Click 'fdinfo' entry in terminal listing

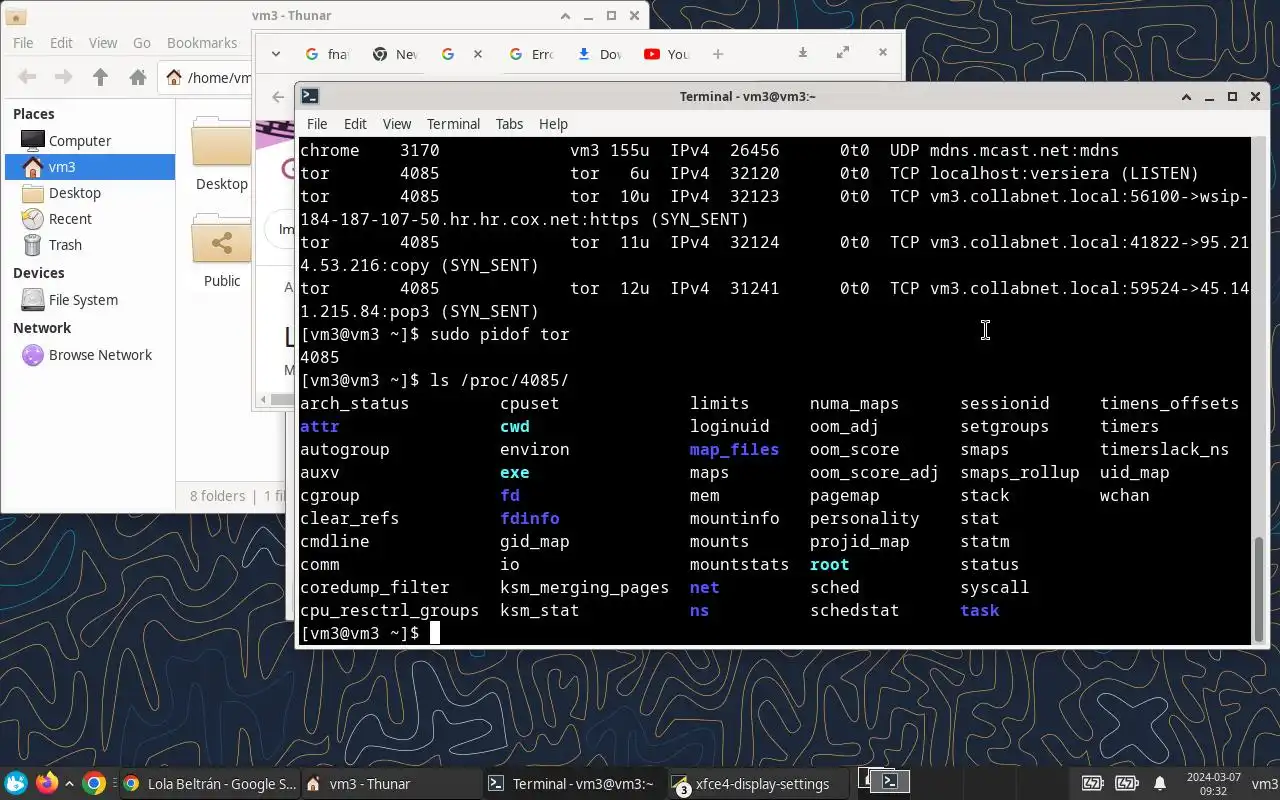(x=529, y=518)
